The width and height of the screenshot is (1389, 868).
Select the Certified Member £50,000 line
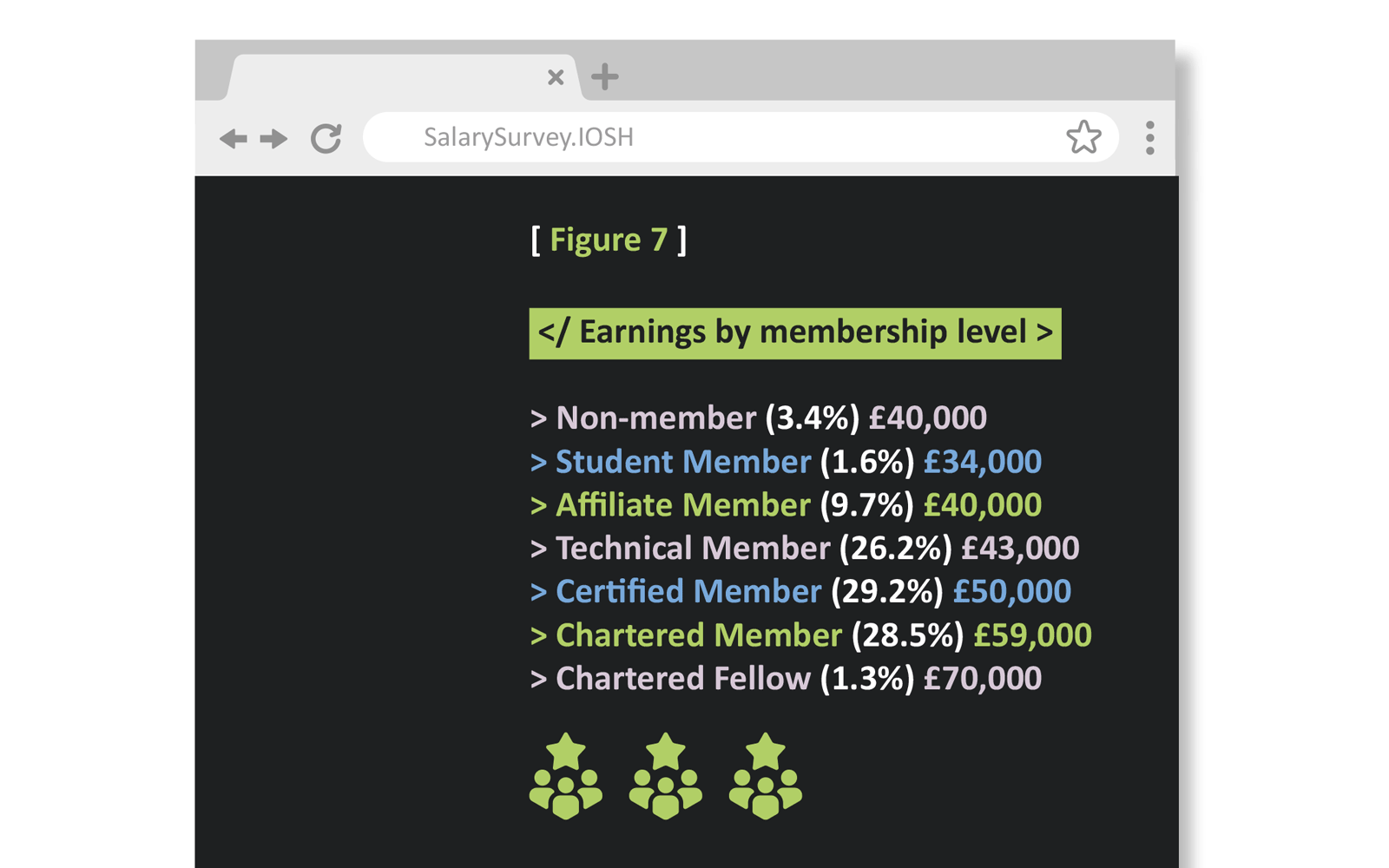pyautogui.click(x=800, y=592)
